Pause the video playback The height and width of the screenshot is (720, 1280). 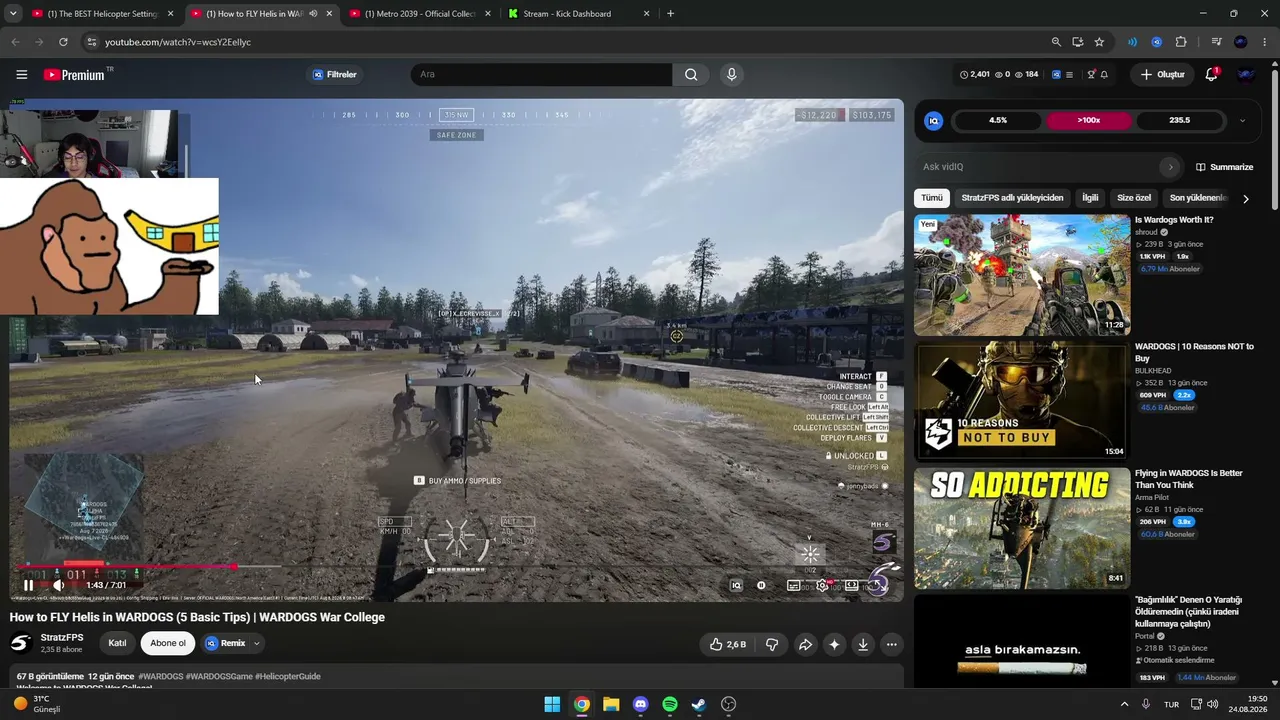coord(28,586)
